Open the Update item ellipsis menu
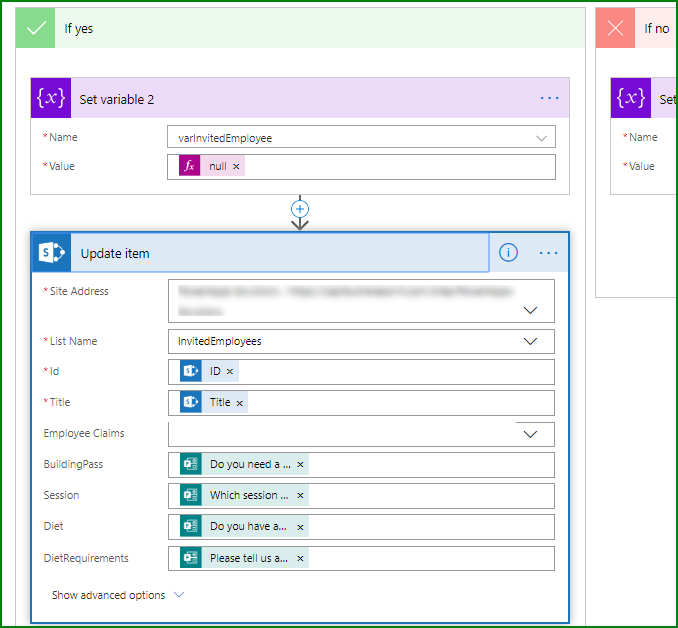678x628 pixels. 548,253
